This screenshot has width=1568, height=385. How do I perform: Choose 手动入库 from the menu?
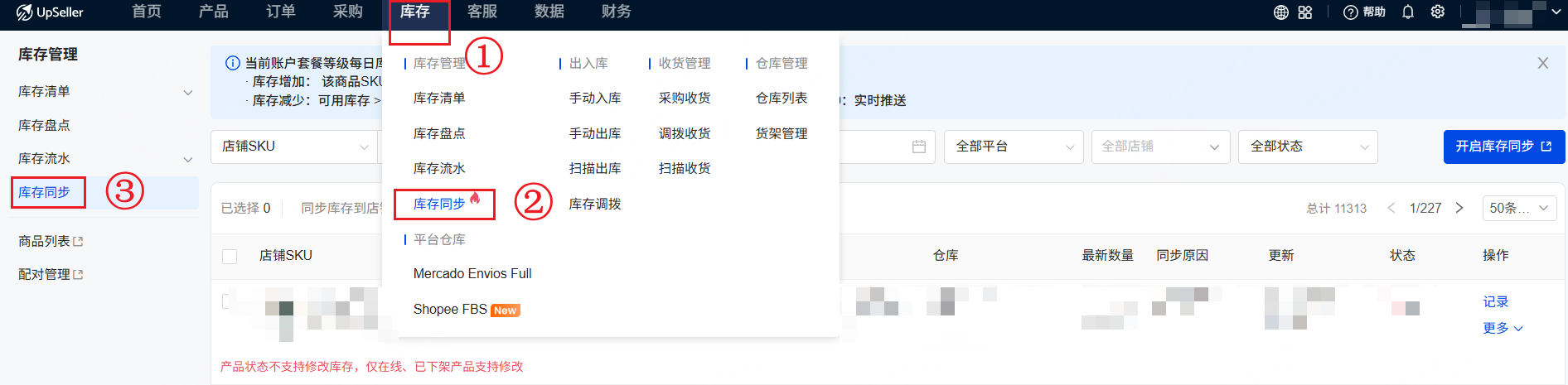point(594,98)
